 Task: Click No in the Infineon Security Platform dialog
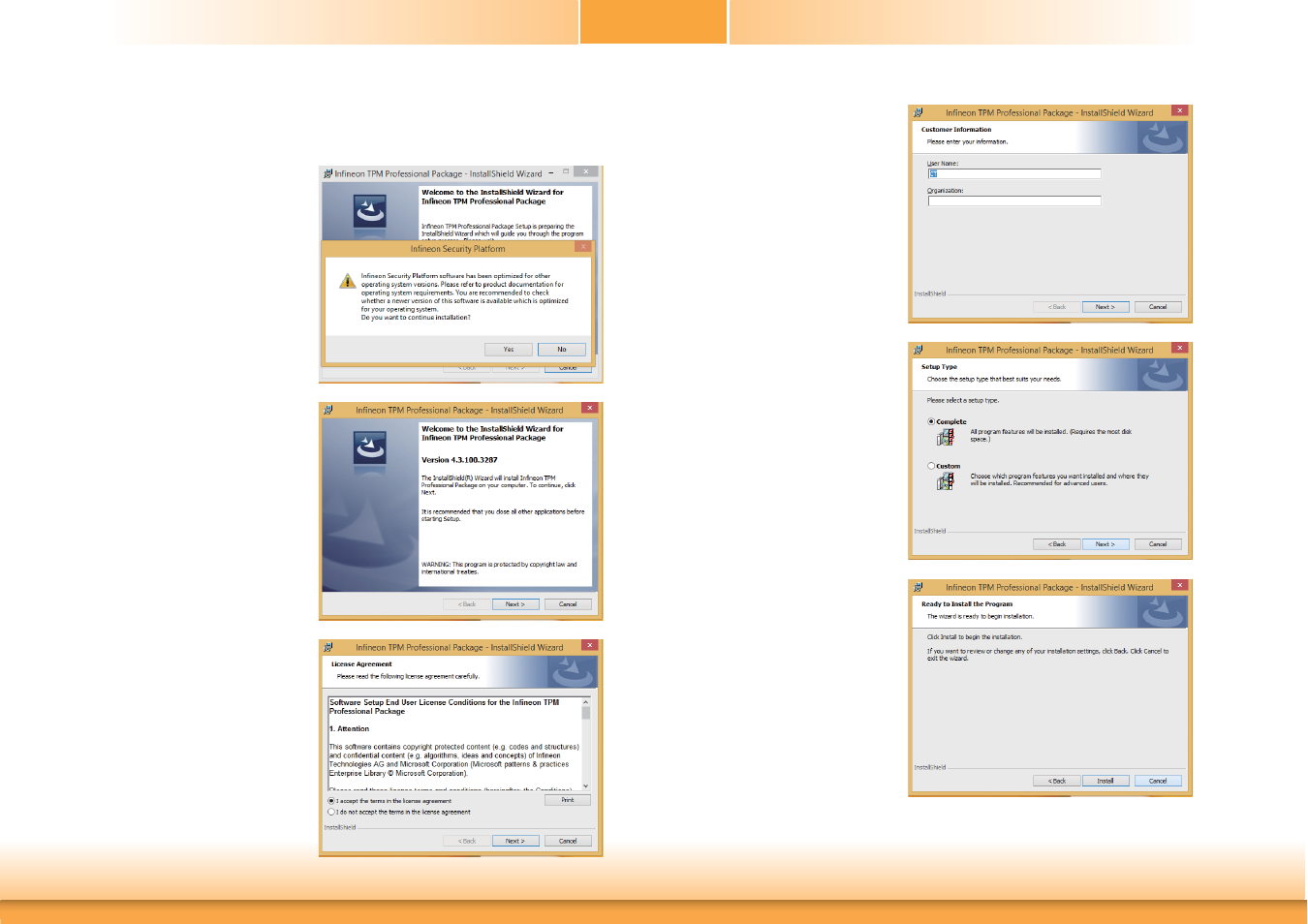(562, 350)
